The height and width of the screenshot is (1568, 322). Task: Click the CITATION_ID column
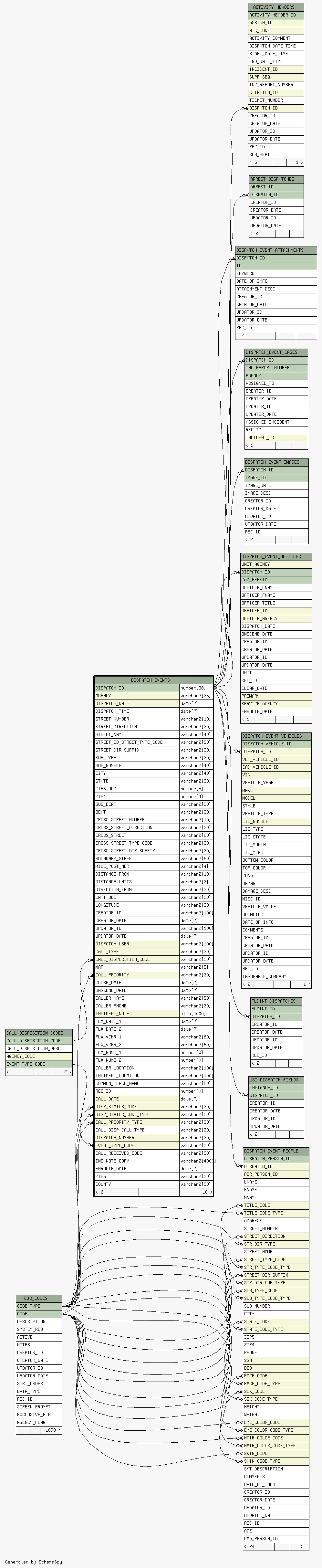276,92
